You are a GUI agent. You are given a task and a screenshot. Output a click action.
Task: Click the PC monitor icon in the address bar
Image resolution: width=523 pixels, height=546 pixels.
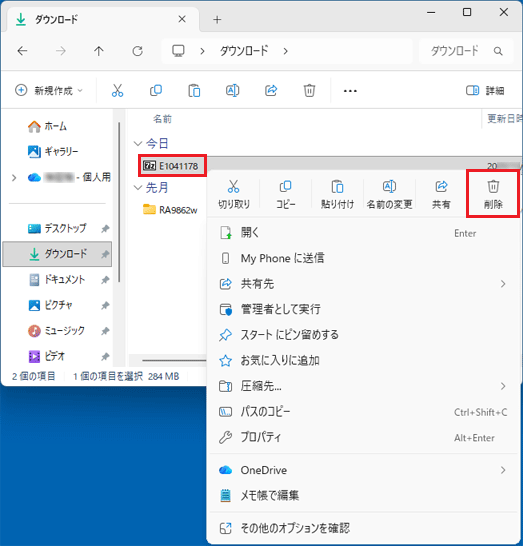(178, 51)
